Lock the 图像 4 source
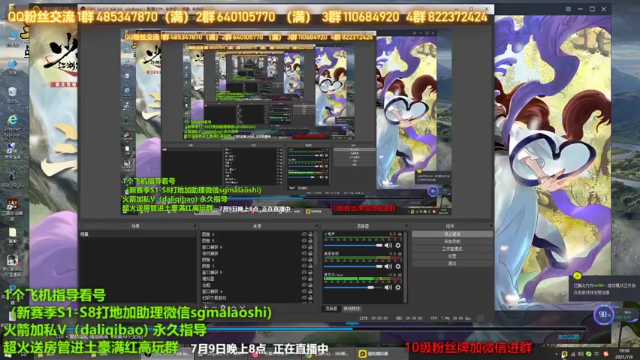This screenshot has height=360, width=640. point(311,260)
